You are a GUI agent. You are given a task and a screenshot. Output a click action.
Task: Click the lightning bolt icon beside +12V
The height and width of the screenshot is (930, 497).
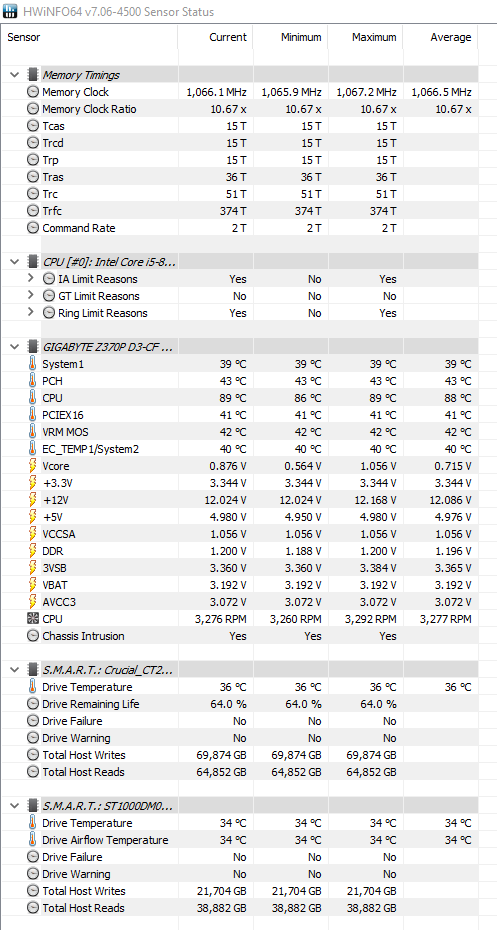click(x=33, y=500)
